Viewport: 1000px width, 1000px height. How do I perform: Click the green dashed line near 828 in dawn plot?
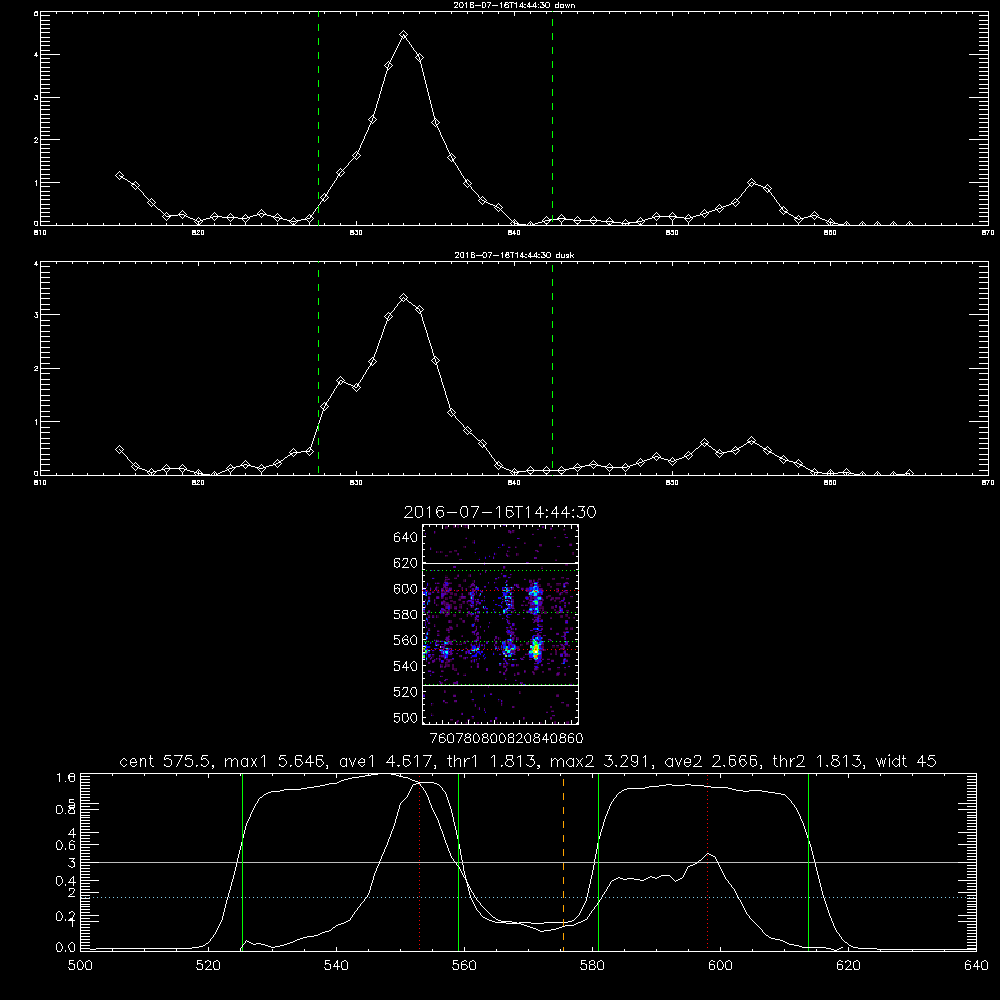point(318,119)
